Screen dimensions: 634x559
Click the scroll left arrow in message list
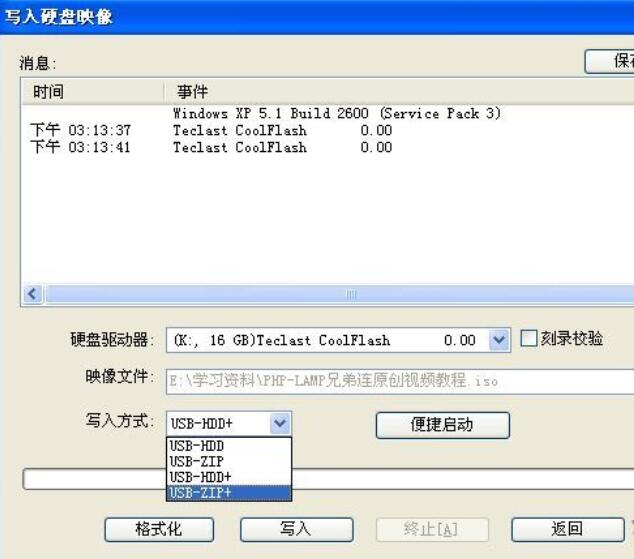point(32,294)
